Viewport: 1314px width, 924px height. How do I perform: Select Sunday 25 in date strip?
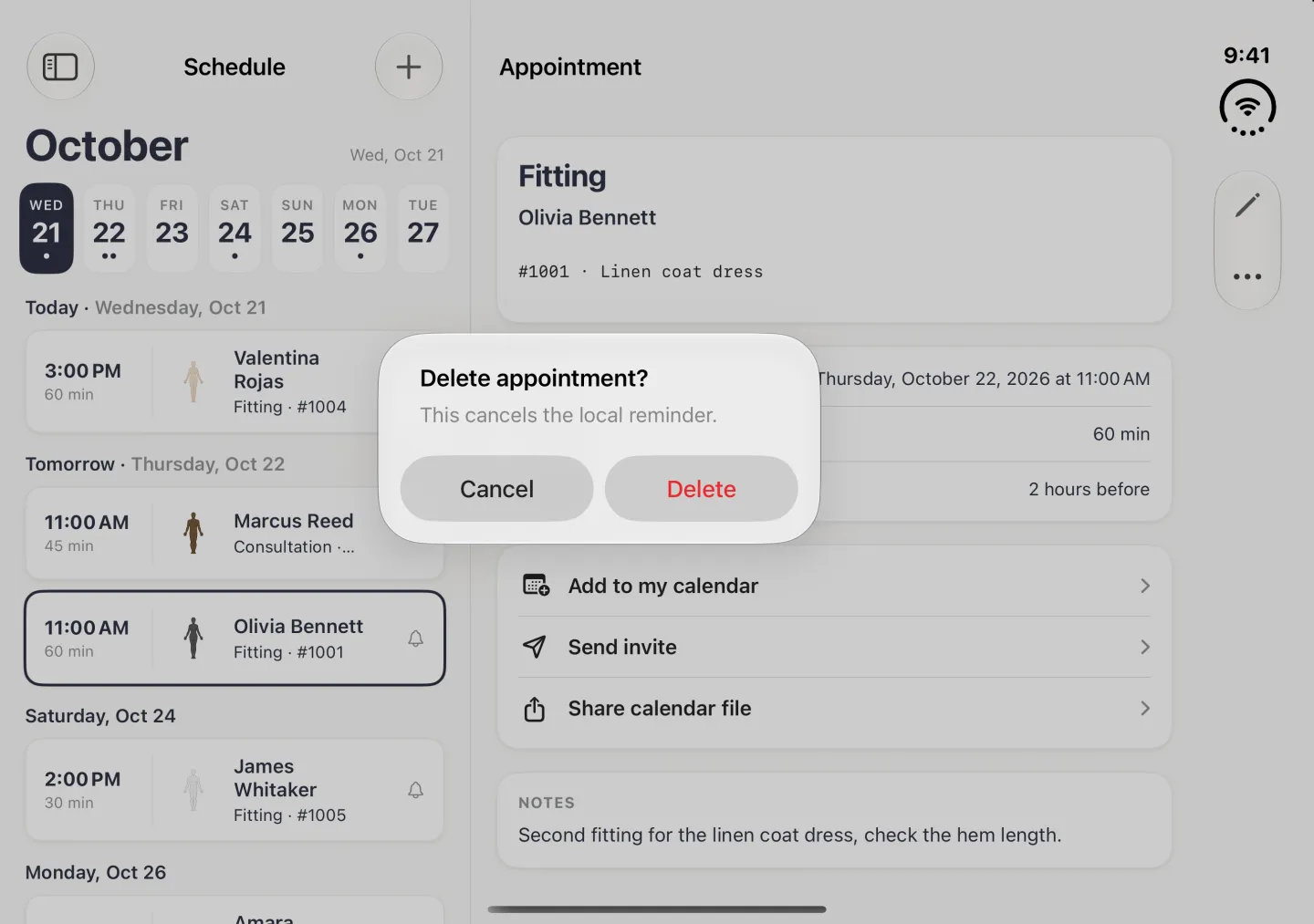297,229
